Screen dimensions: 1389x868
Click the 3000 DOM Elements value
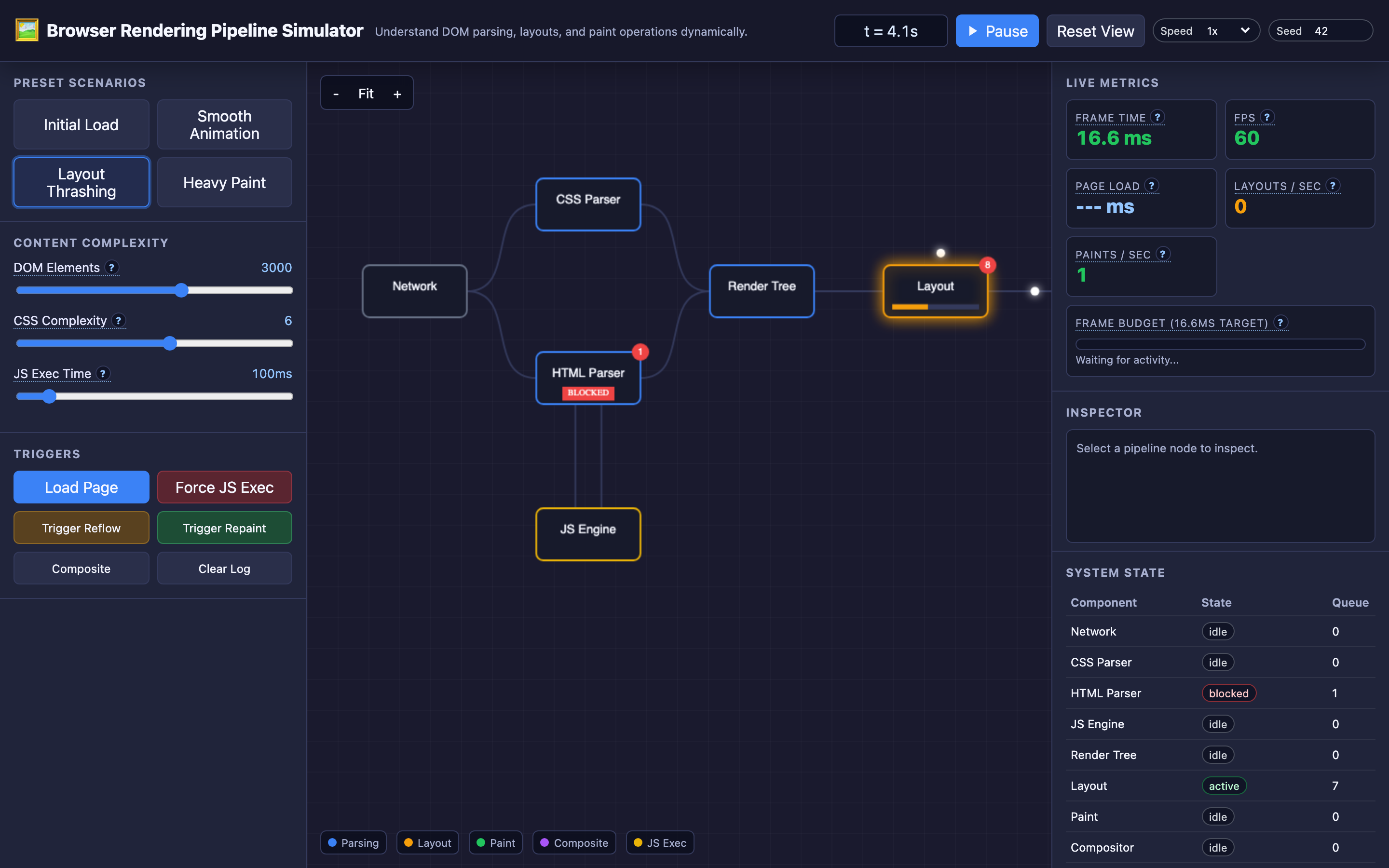(277, 268)
